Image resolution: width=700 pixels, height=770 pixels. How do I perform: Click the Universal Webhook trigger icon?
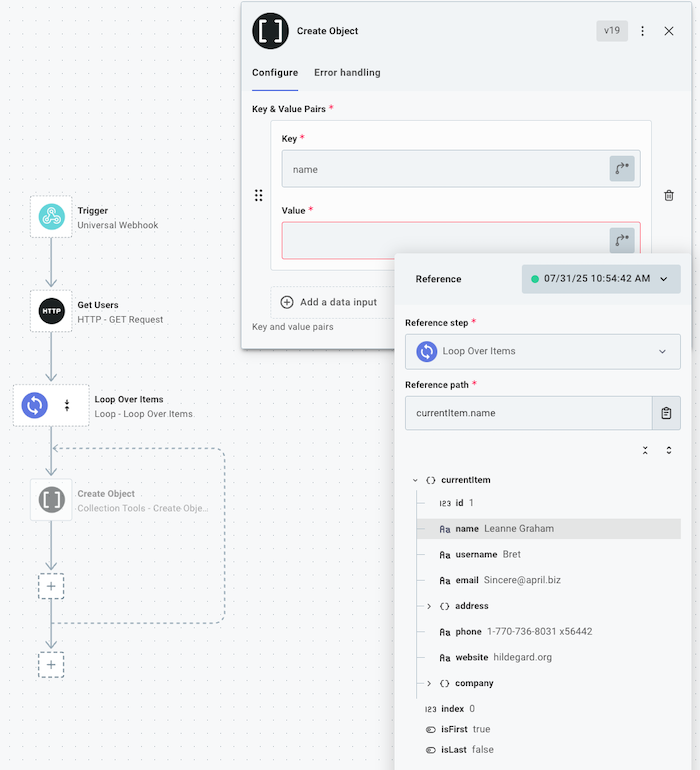click(51, 217)
